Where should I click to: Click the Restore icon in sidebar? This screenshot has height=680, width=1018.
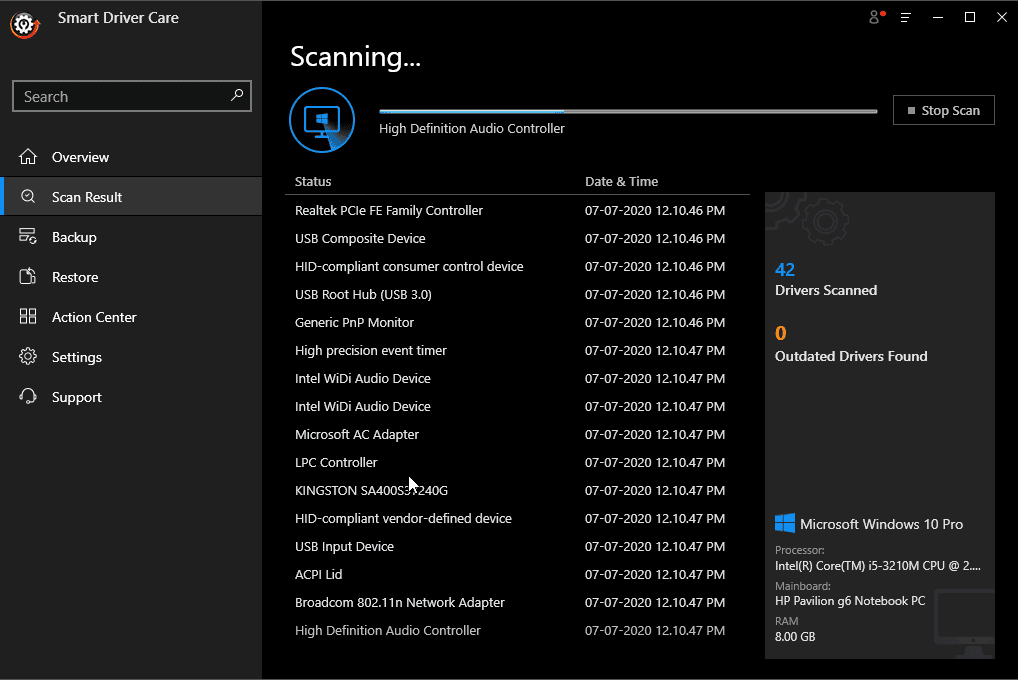[x=28, y=277]
